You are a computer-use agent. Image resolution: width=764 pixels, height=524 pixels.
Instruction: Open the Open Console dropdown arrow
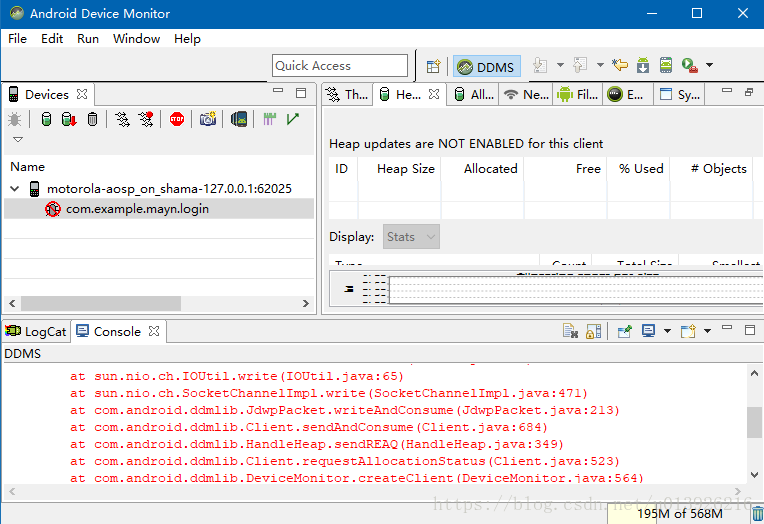(707, 331)
